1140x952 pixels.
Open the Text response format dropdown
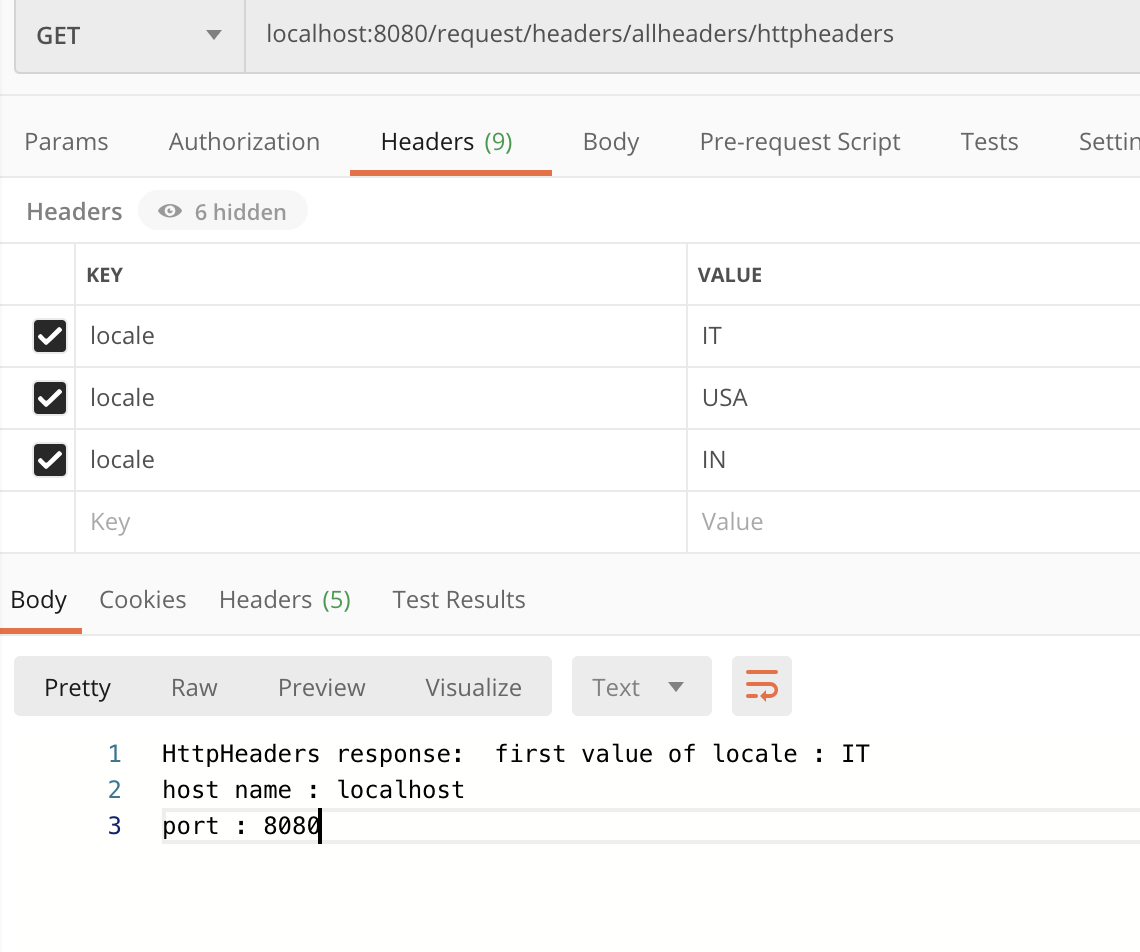pyautogui.click(x=641, y=686)
